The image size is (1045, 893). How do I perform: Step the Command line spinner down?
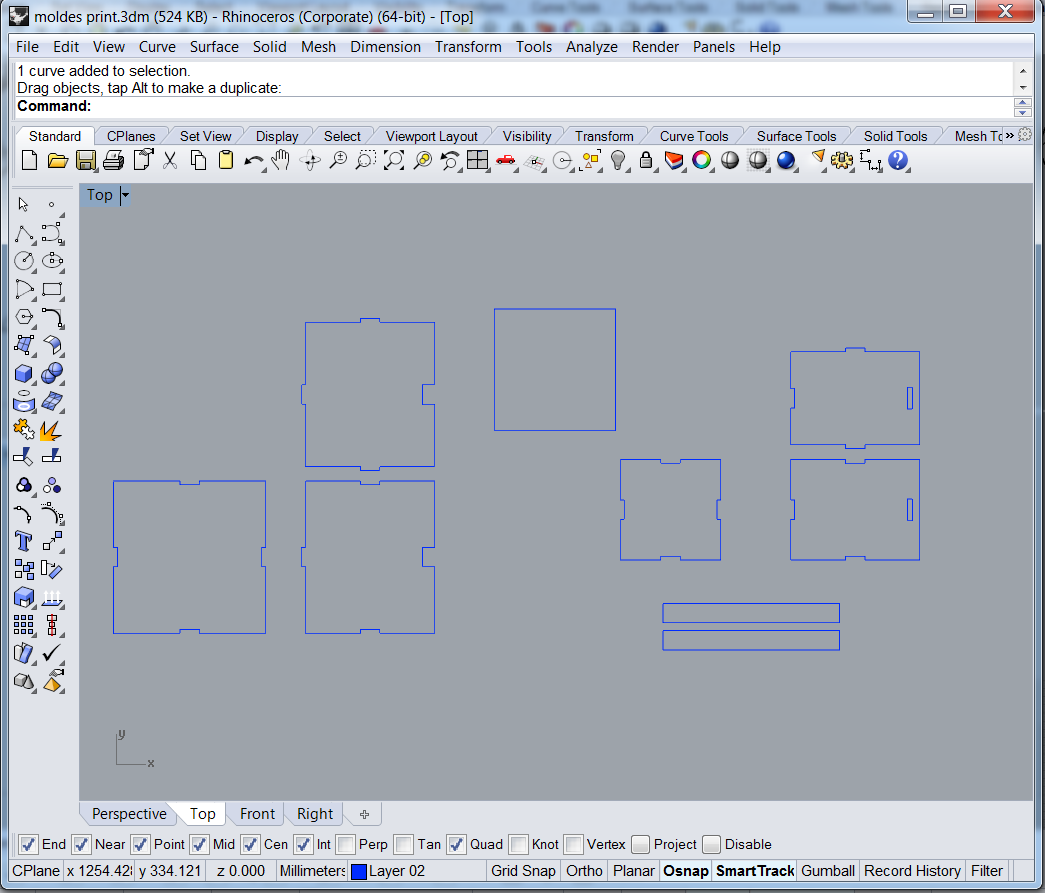coord(1022,112)
